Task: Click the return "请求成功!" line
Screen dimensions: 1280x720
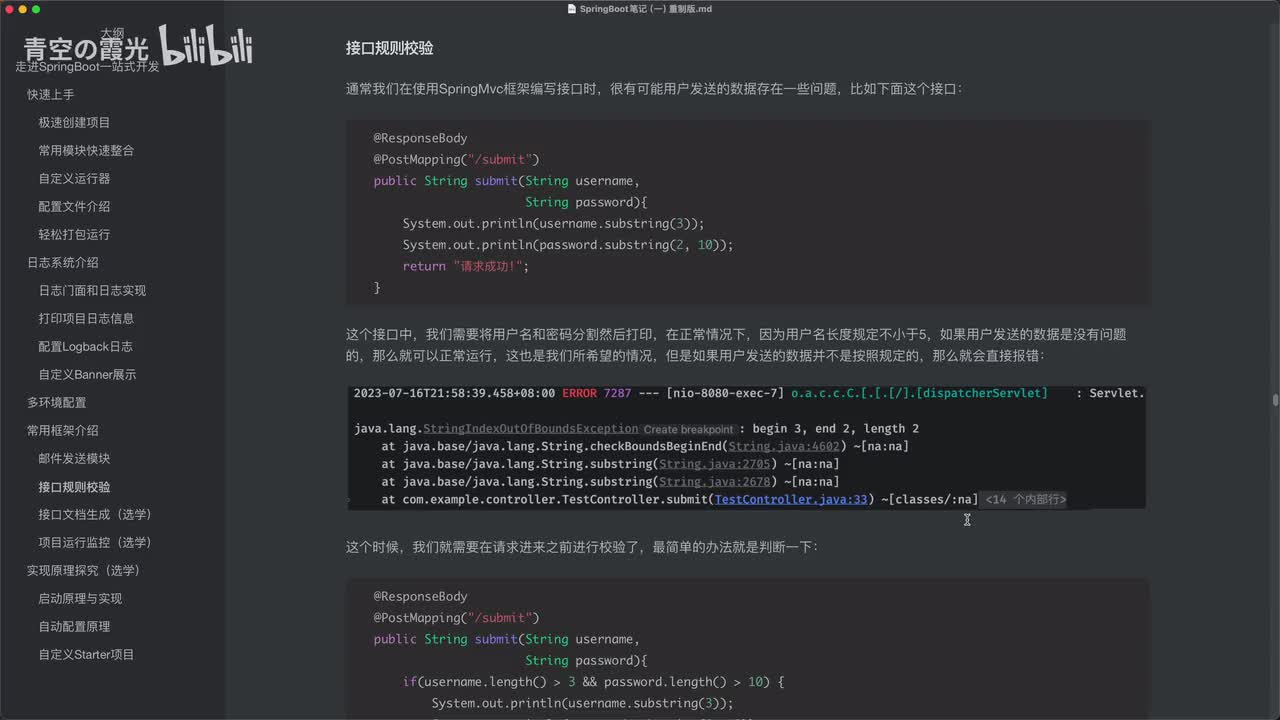Action: (x=465, y=266)
